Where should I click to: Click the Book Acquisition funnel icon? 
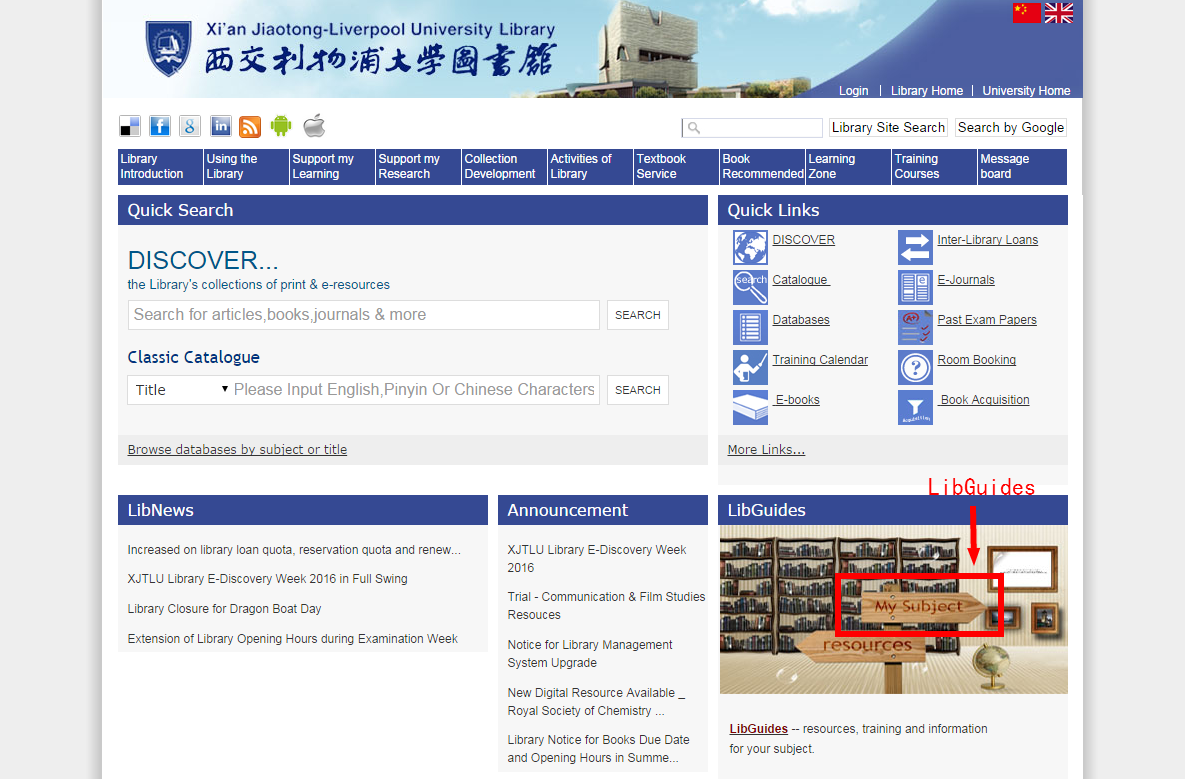(x=915, y=407)
